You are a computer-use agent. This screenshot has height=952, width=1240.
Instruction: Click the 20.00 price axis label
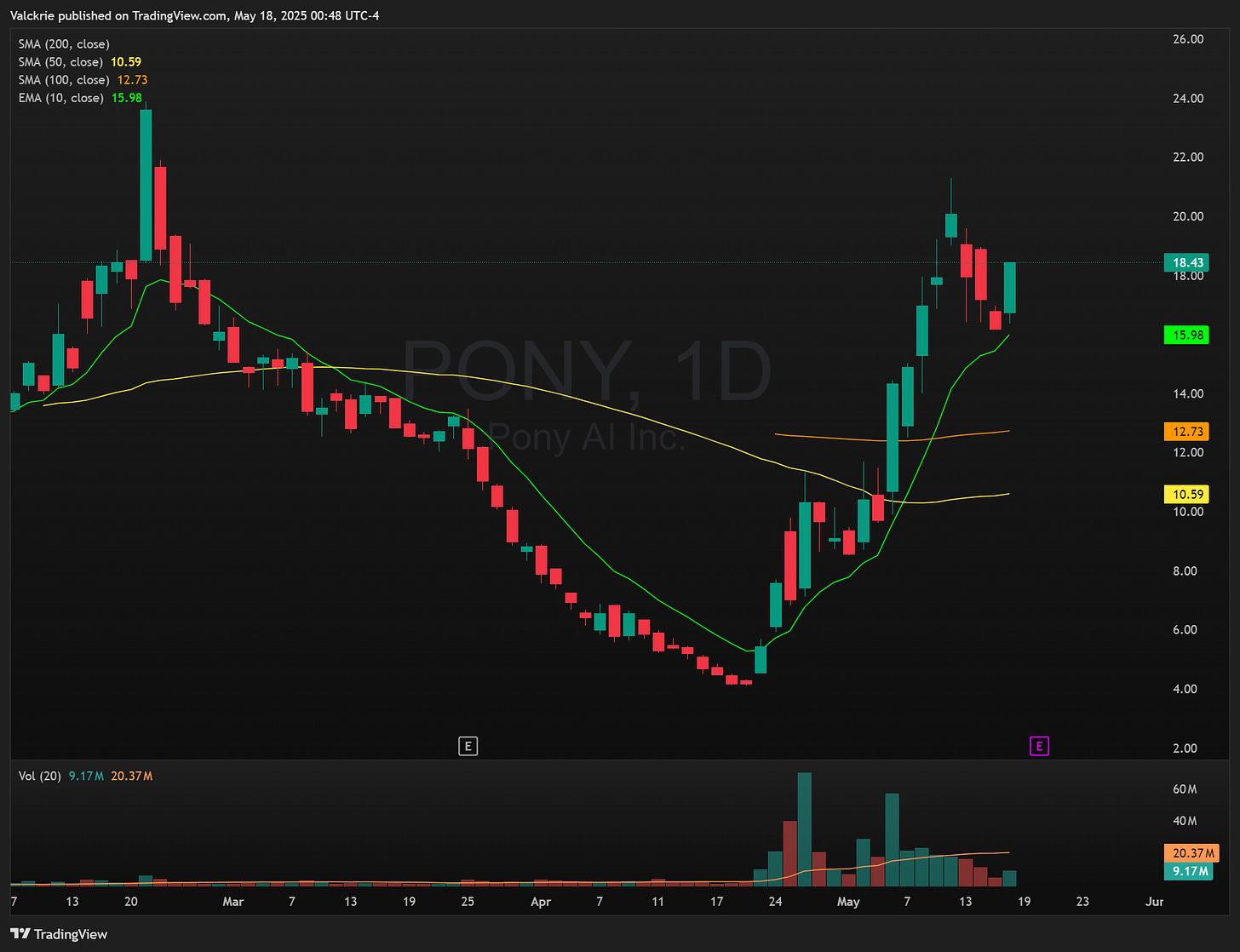pos(1188,216)
